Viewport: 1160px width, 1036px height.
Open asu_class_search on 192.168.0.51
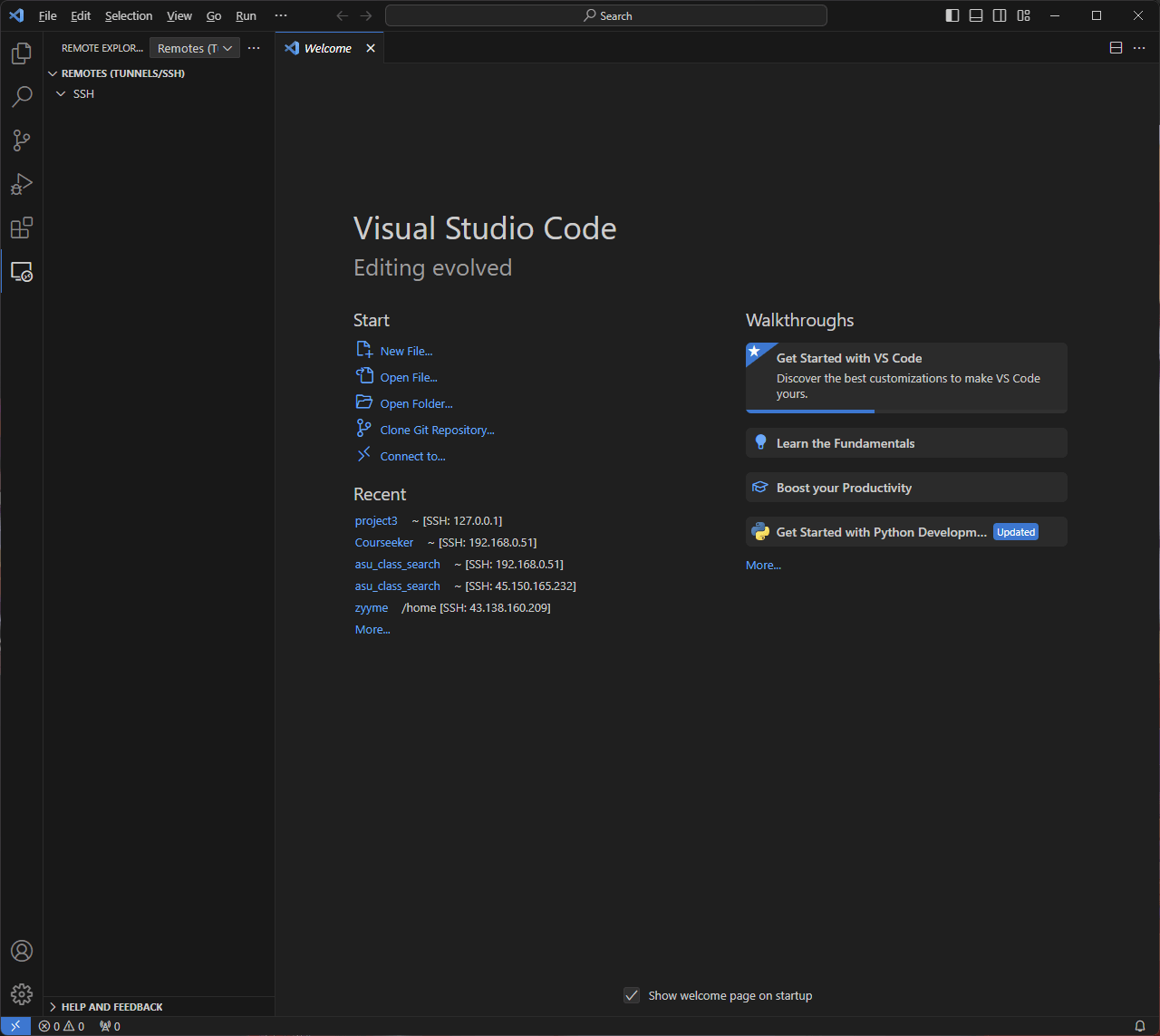tap(398, 565)
